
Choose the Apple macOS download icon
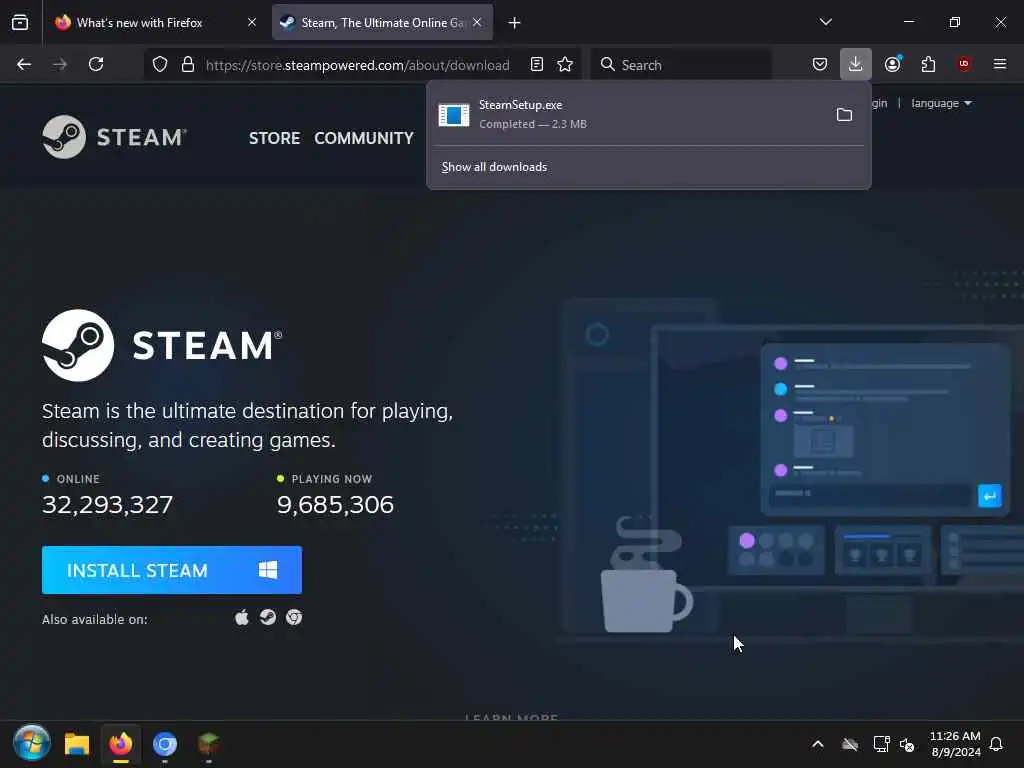(242, 617)
